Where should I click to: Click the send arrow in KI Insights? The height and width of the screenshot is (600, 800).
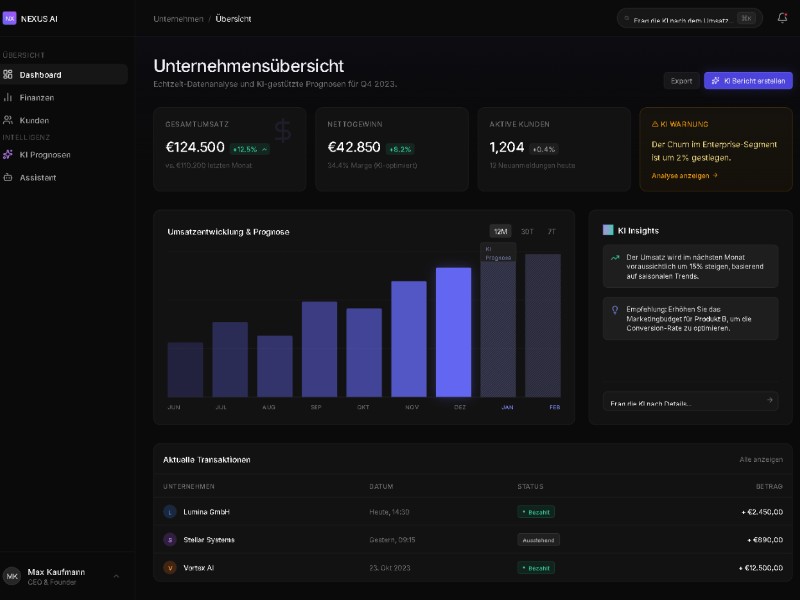point(769,401)
